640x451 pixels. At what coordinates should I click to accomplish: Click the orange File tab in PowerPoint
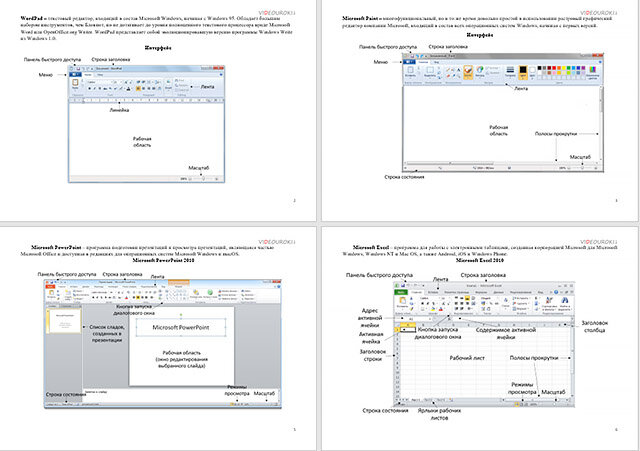(x=50, y=287)
